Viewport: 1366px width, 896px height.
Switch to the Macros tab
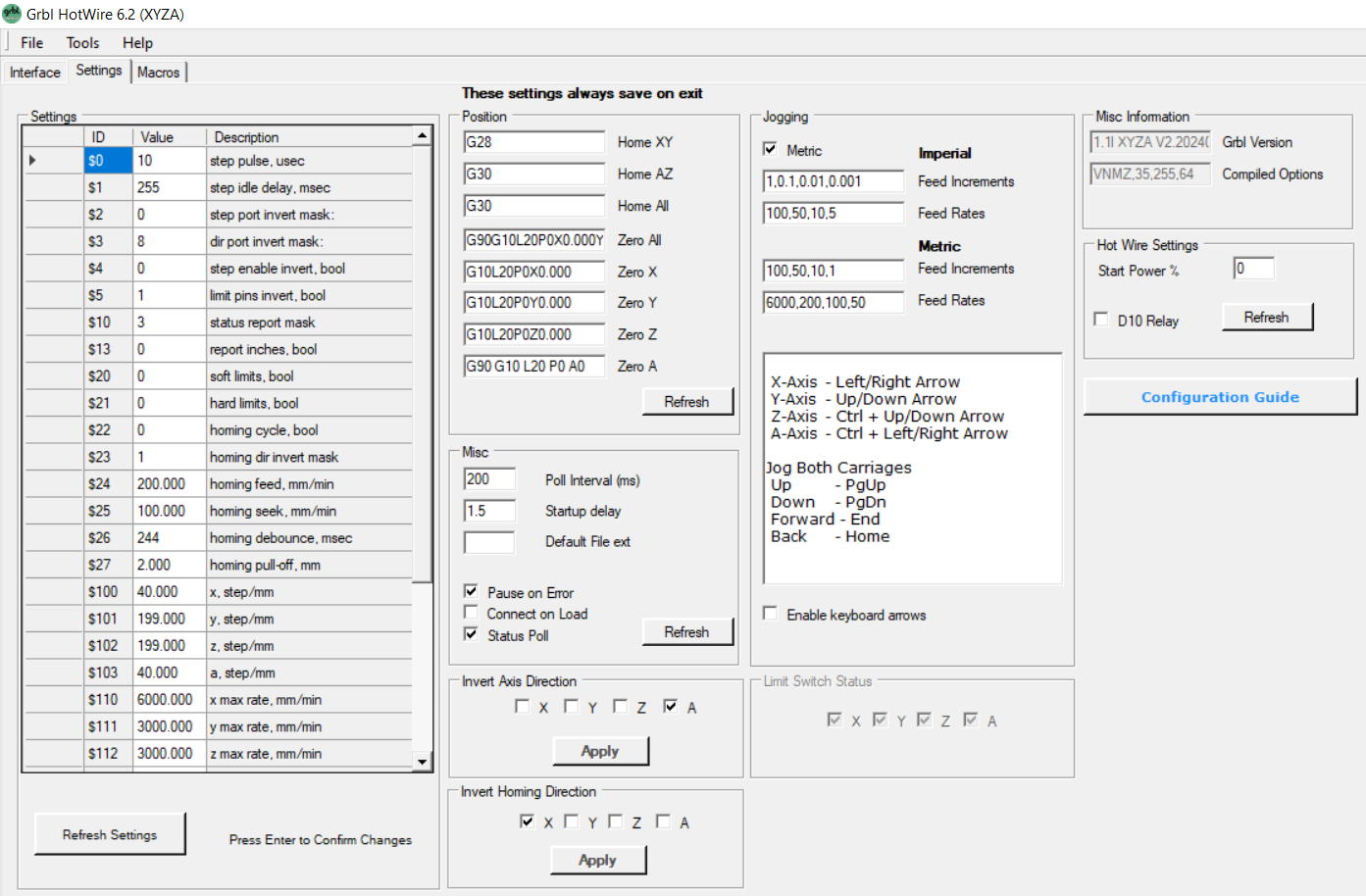[x=158, y=73]
